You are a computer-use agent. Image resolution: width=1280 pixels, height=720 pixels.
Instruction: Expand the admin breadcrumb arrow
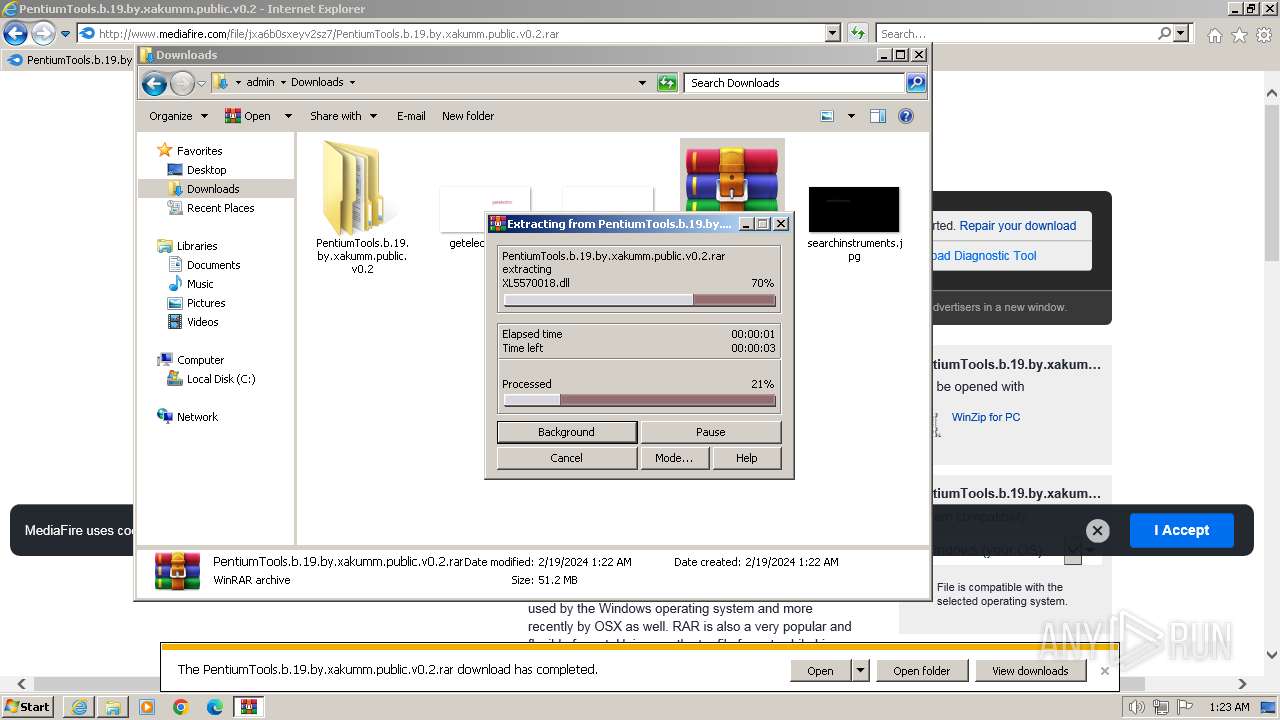tap(282, 83)
